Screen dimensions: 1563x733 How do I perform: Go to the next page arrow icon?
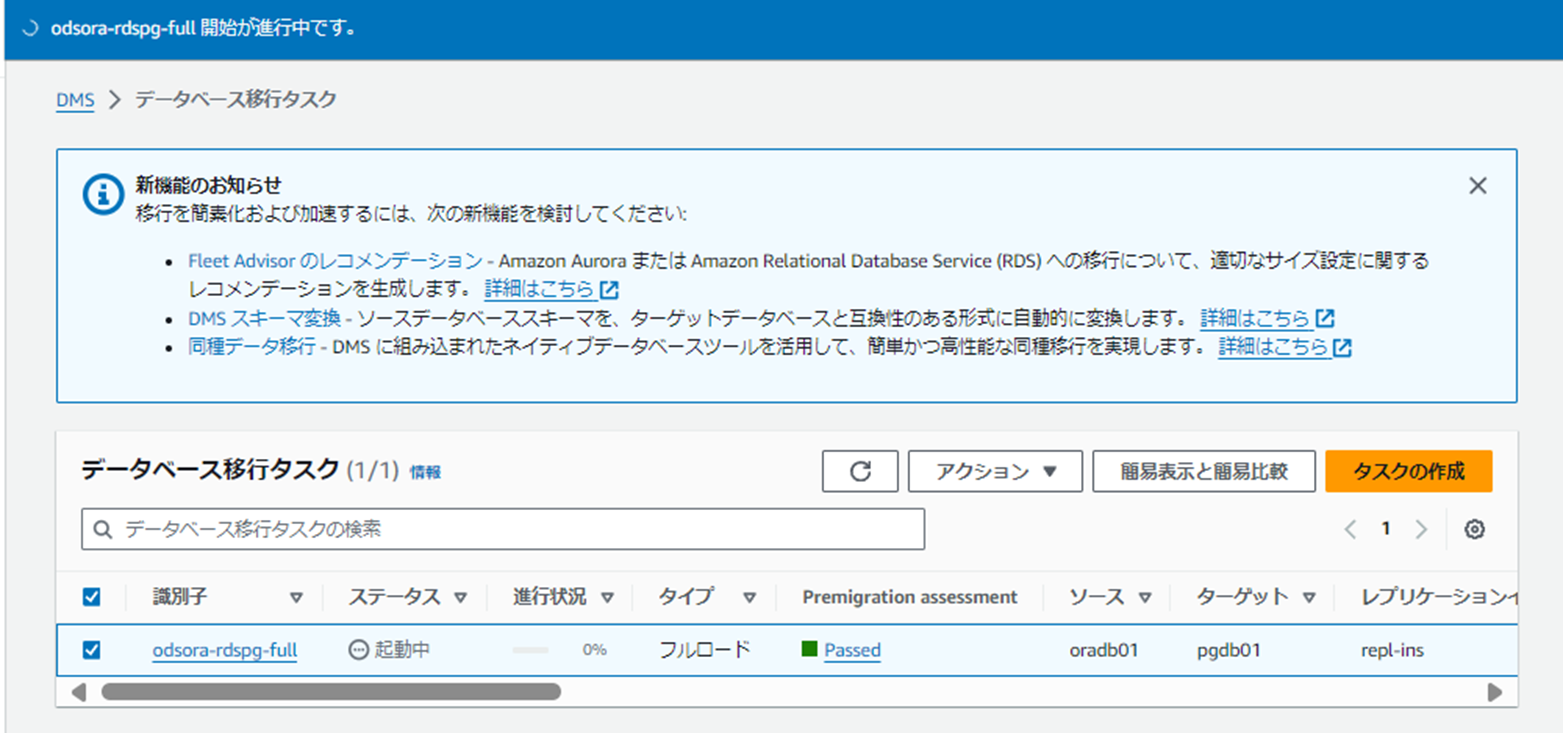(1422, 529)
